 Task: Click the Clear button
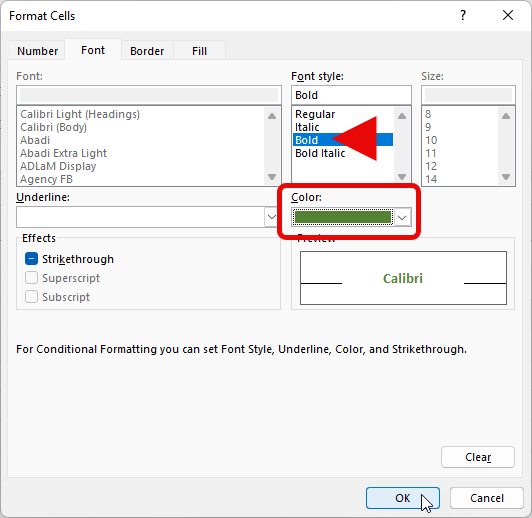click(x=478, y=457)
